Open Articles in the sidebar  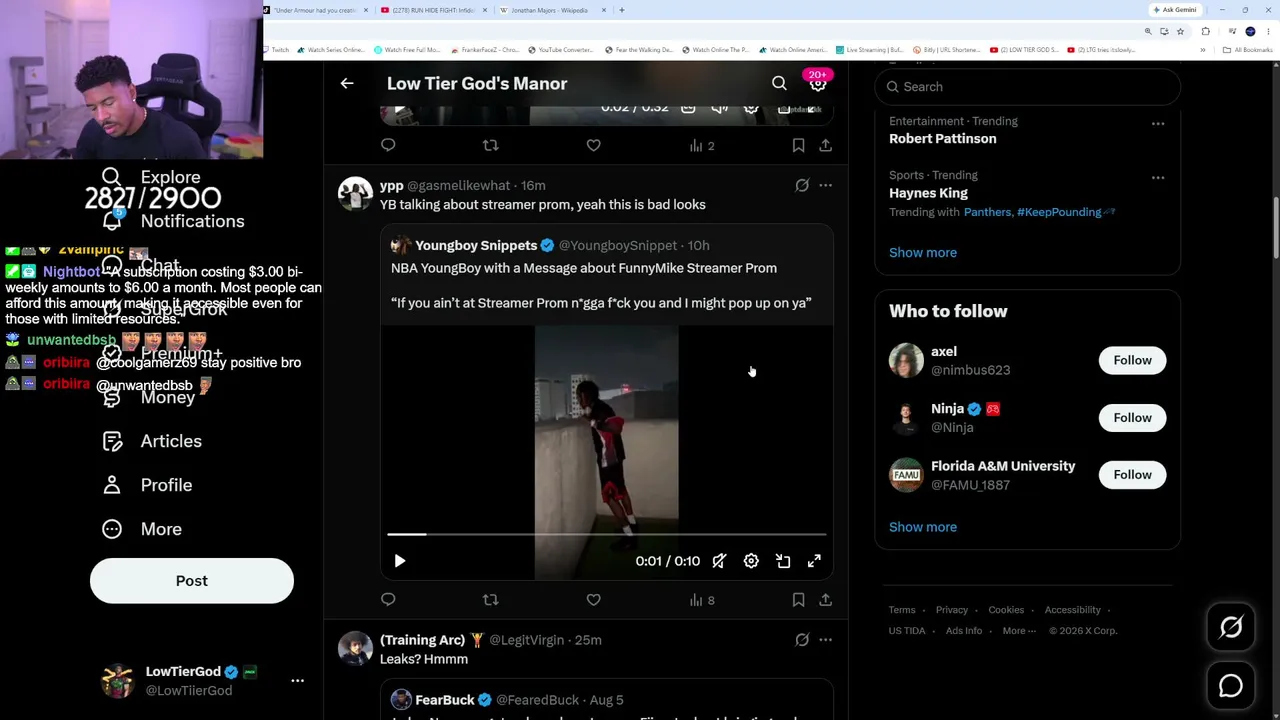(152, 441)
